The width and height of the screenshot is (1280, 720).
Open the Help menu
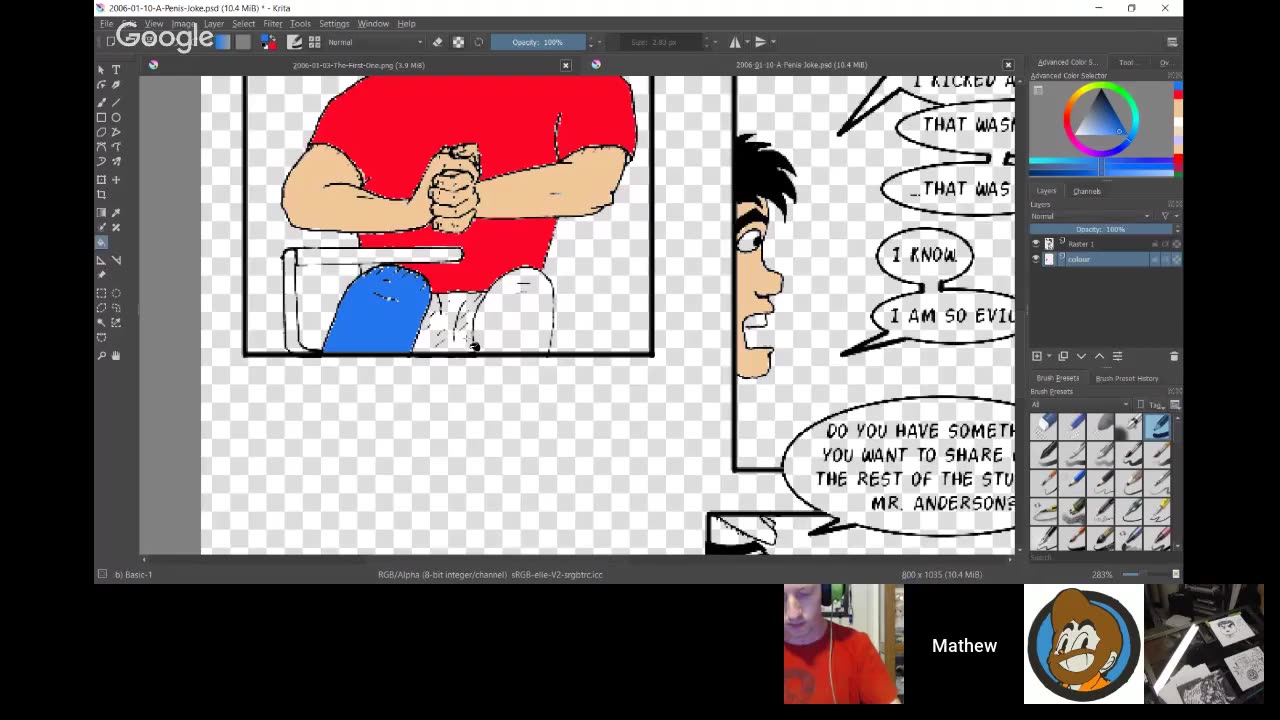(406, 23)
